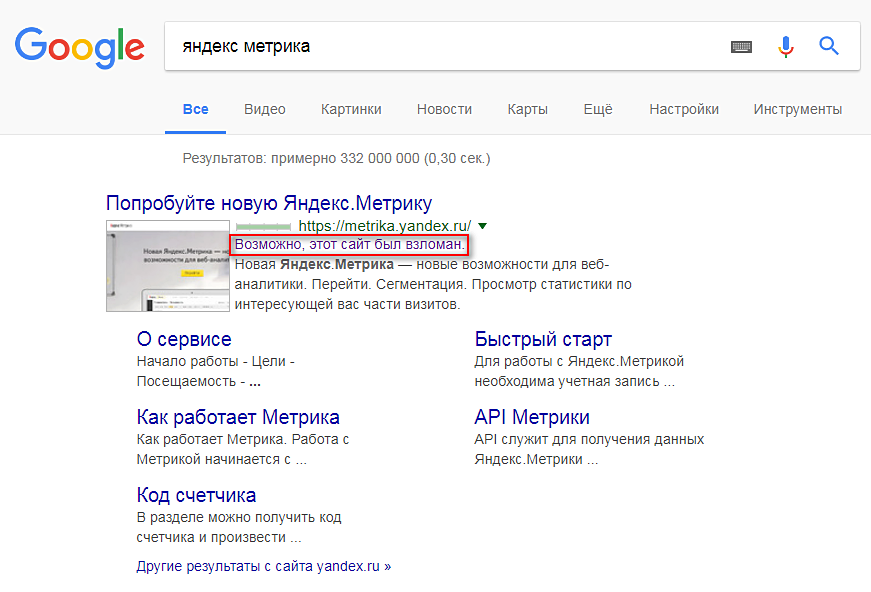This screenshot has width=871, height=592.
Task: Click the Google logo
Action: pyautogui.click(x=79, y=46)
